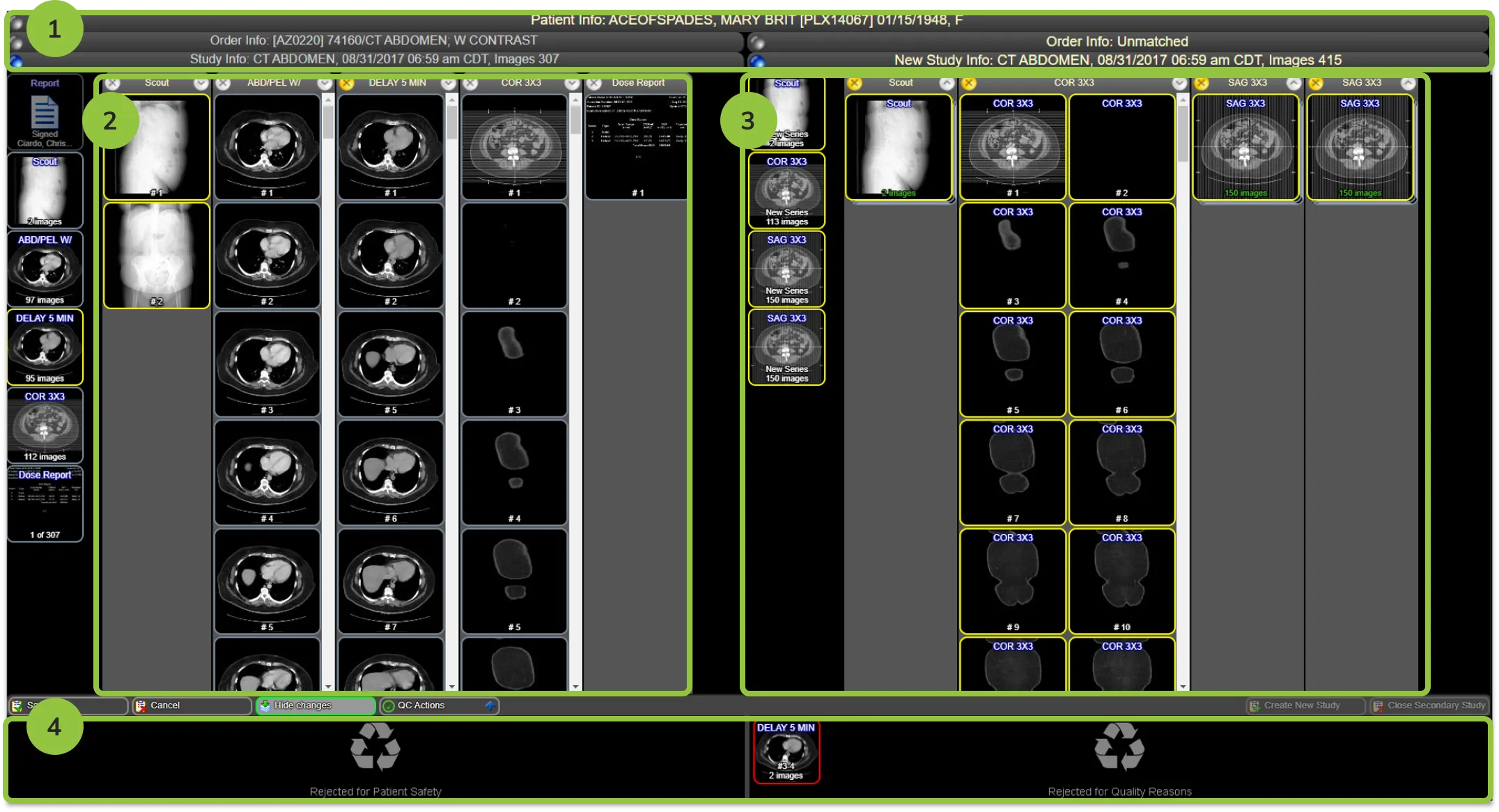The width and height of the screenshot is (1499, 812).
Task: Click the gray indicator beside Order Info AZ0220
Action: pos(17,42)
